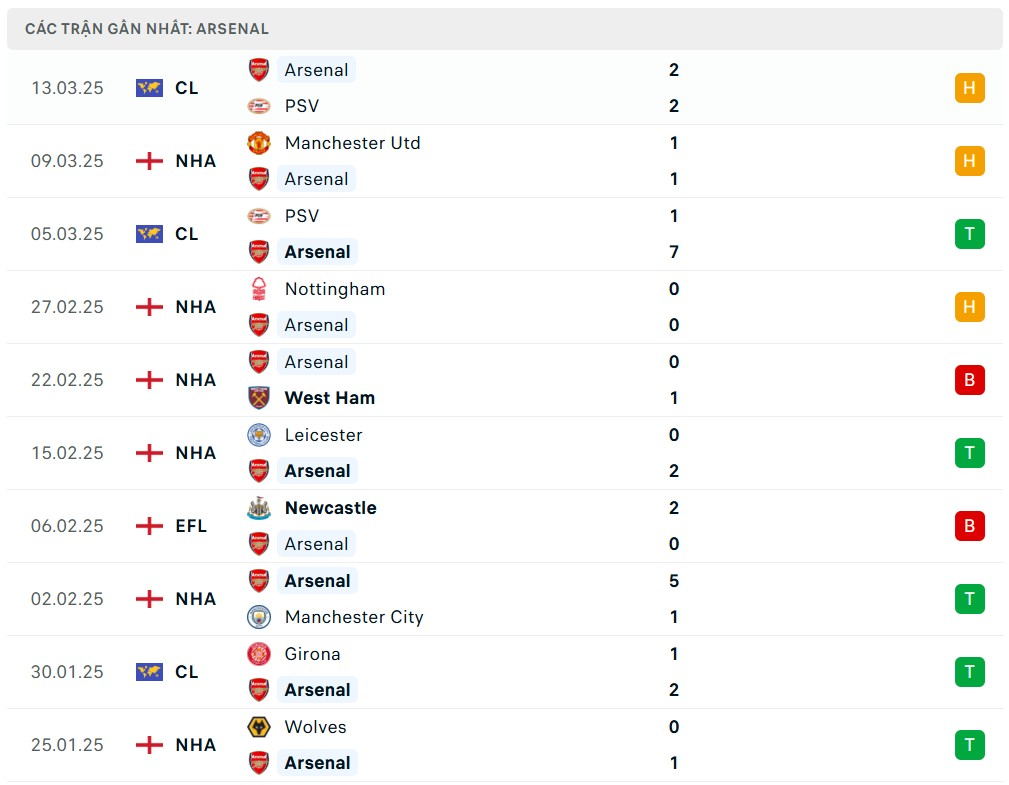Click the green T badge for Manchester City match
The height and width of the screenshot is (785, 1009).
(969, 599)
